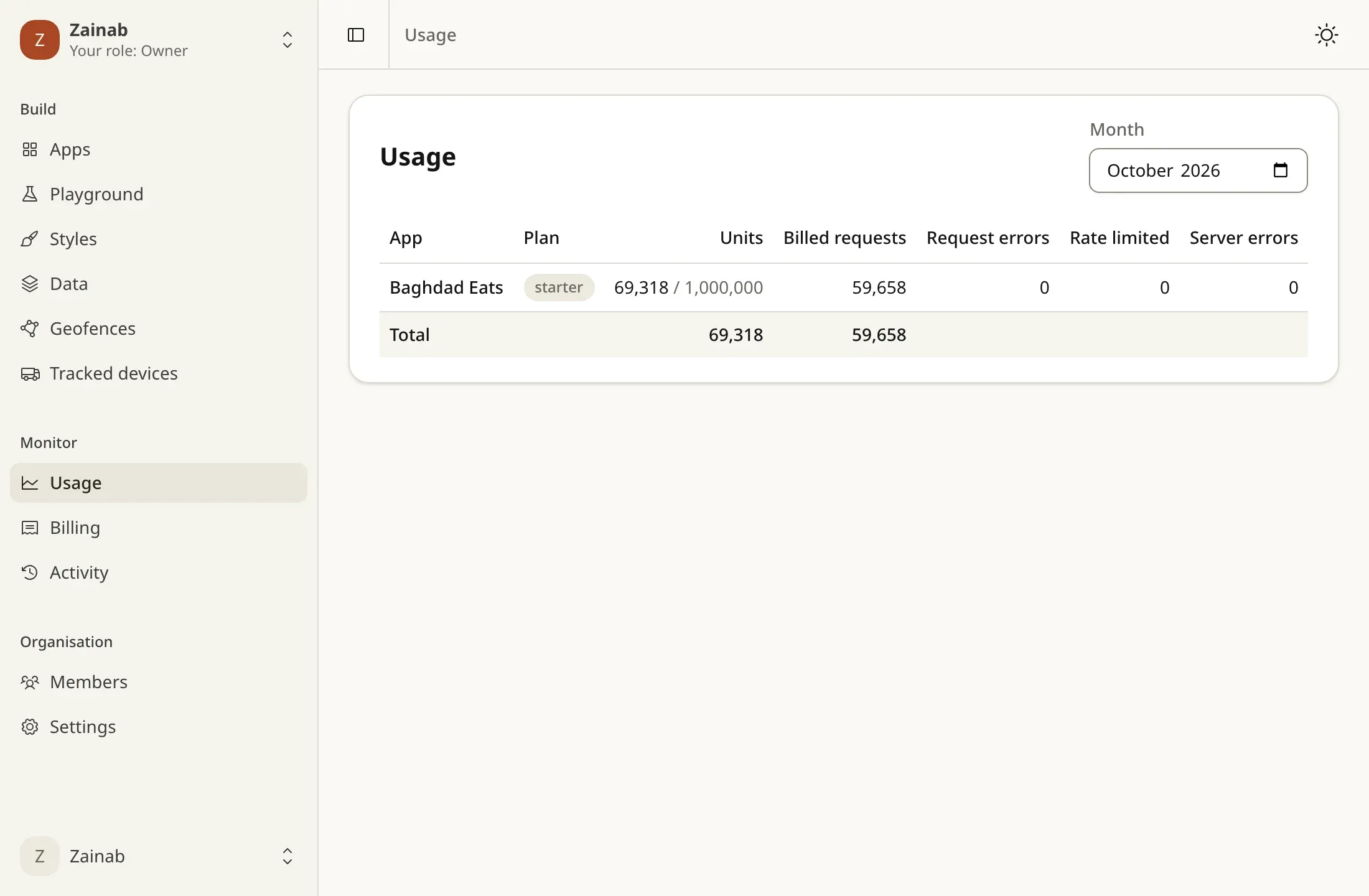Expand the organisation switcher chevrons
Viewport: 1369px width, 896px height.
coord(287,40)
